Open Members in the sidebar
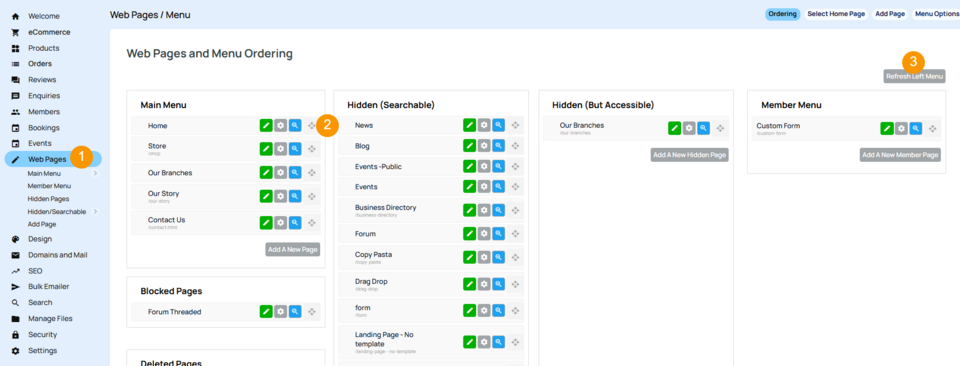The width and height of the screenshot is (960, 366). pyautogui.click(x=43, y=111)
